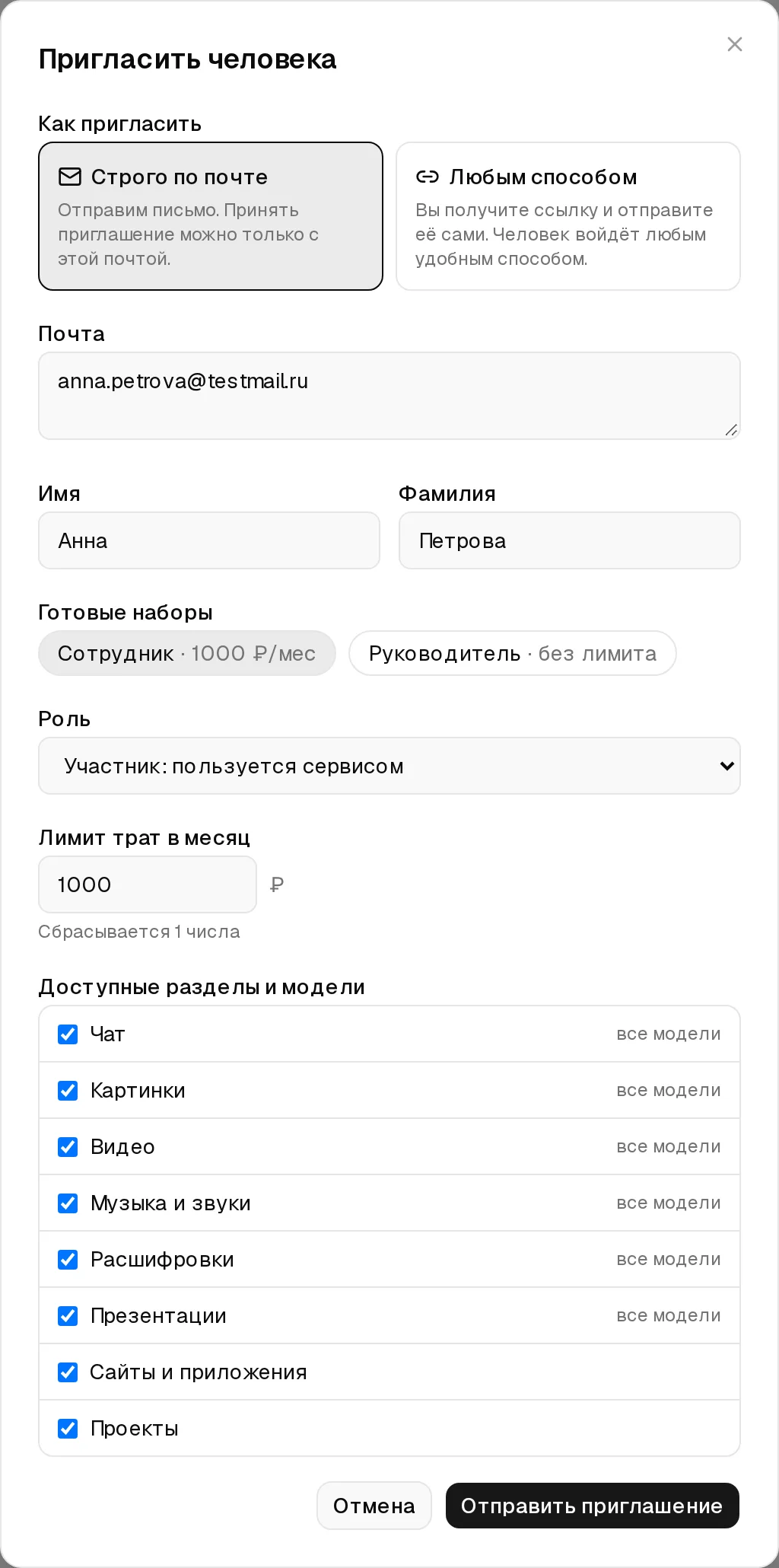Click the envelope icon in the 'Строго по почте' card
779x1568 pixels.
tap(70, 177)
